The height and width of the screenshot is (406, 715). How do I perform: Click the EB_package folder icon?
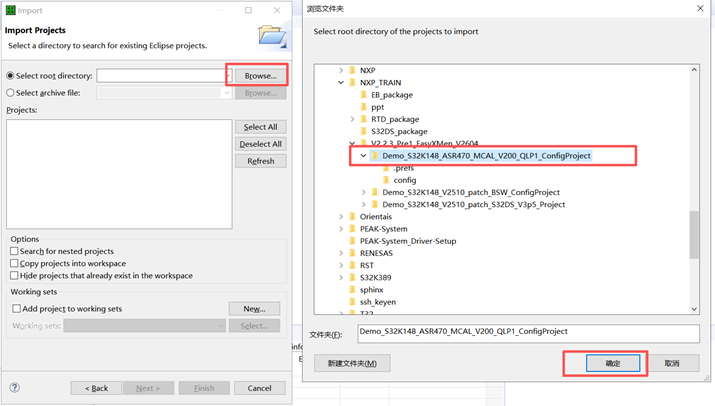point(363,95)
